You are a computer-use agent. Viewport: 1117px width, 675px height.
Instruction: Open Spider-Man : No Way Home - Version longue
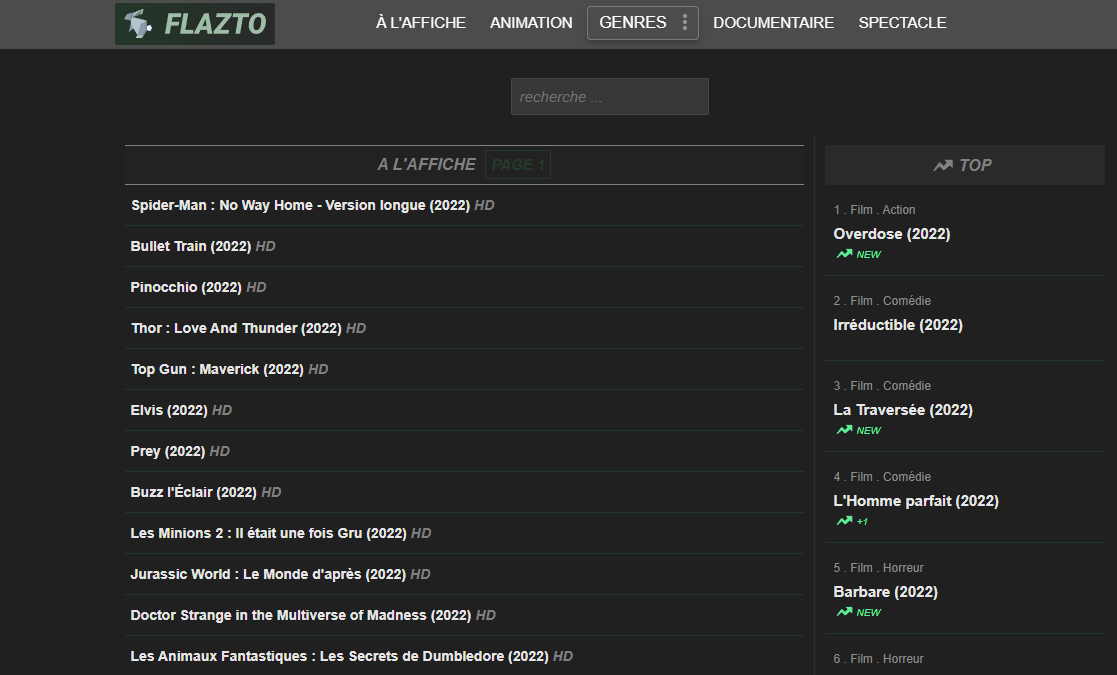point(300,205)
